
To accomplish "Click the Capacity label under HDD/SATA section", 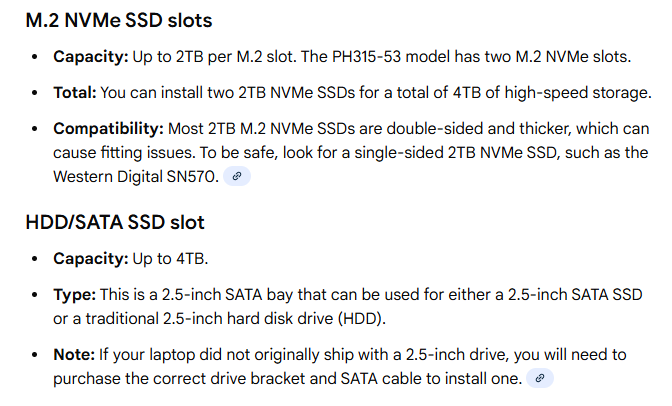I will tap(91, 259).
